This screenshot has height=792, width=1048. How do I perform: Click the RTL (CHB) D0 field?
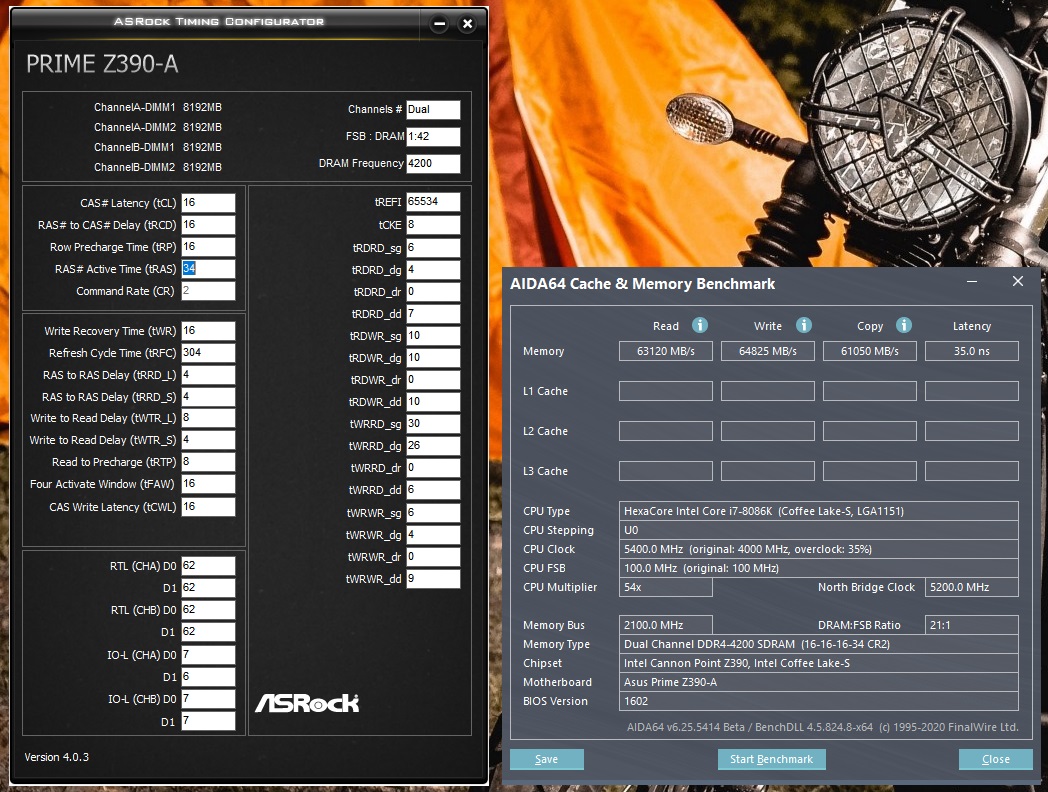pyautogui.click(x=208, y=610)
